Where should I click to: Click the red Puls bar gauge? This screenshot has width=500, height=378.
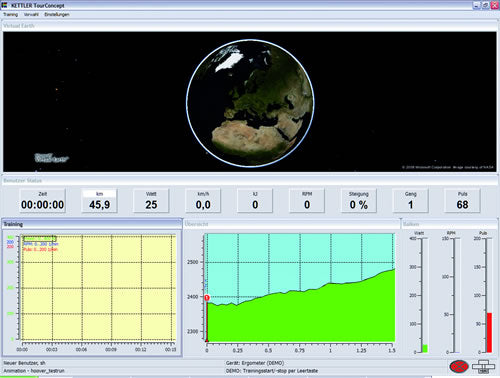489,332
